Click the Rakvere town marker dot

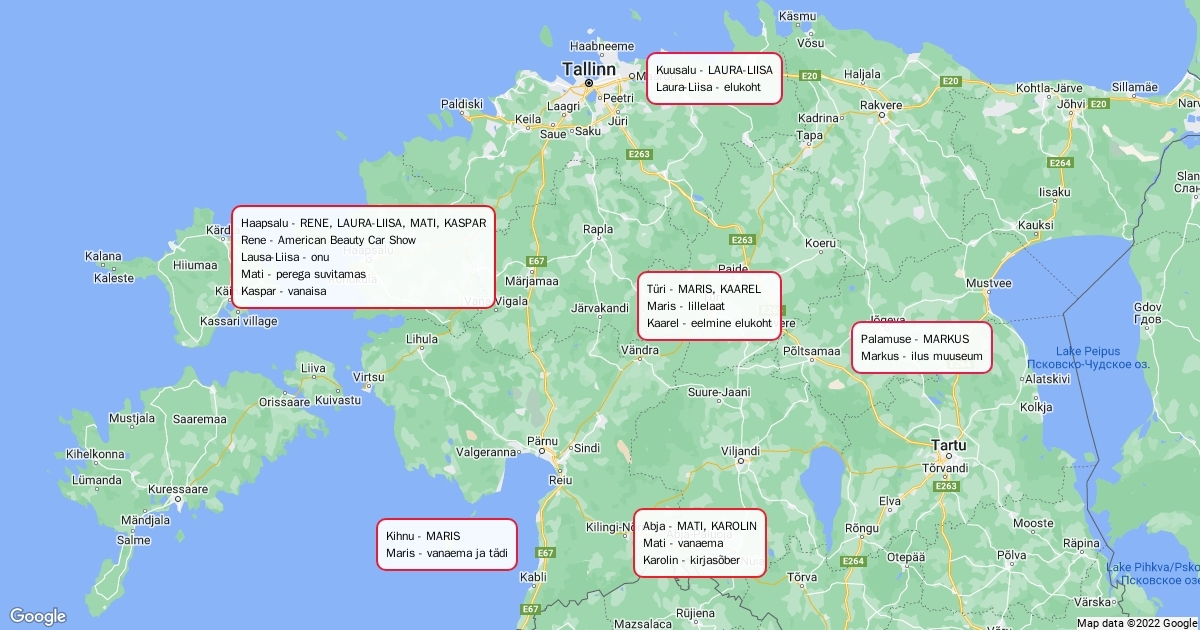coord(882,114)
